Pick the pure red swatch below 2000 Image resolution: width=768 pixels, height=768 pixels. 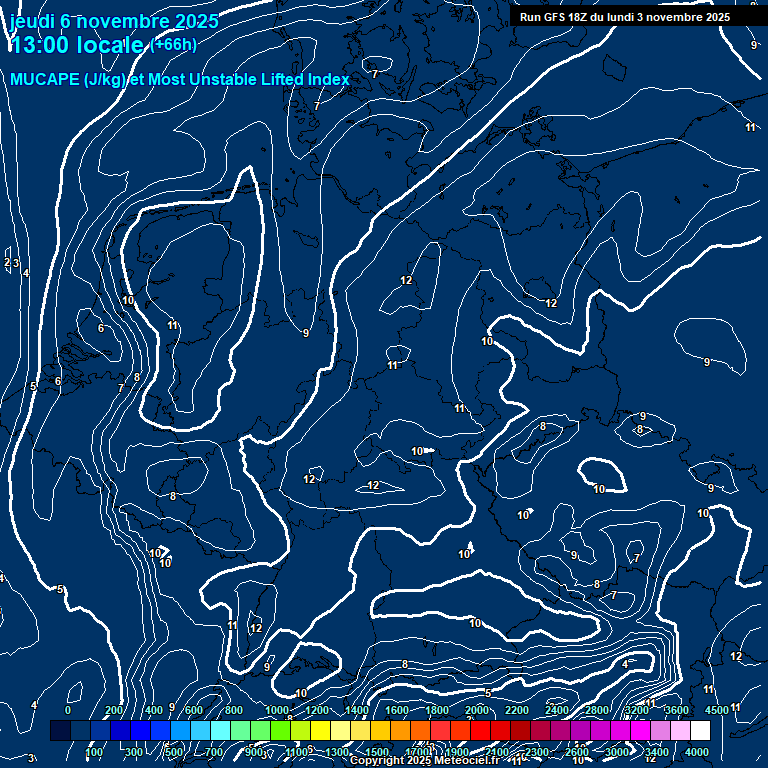coord(480,730)
